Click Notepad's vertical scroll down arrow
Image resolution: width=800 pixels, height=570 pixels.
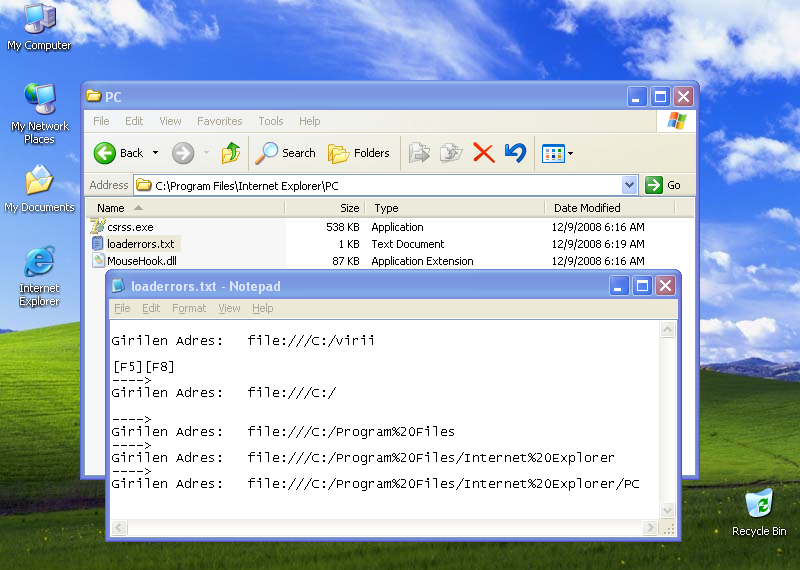click(667, 510)
